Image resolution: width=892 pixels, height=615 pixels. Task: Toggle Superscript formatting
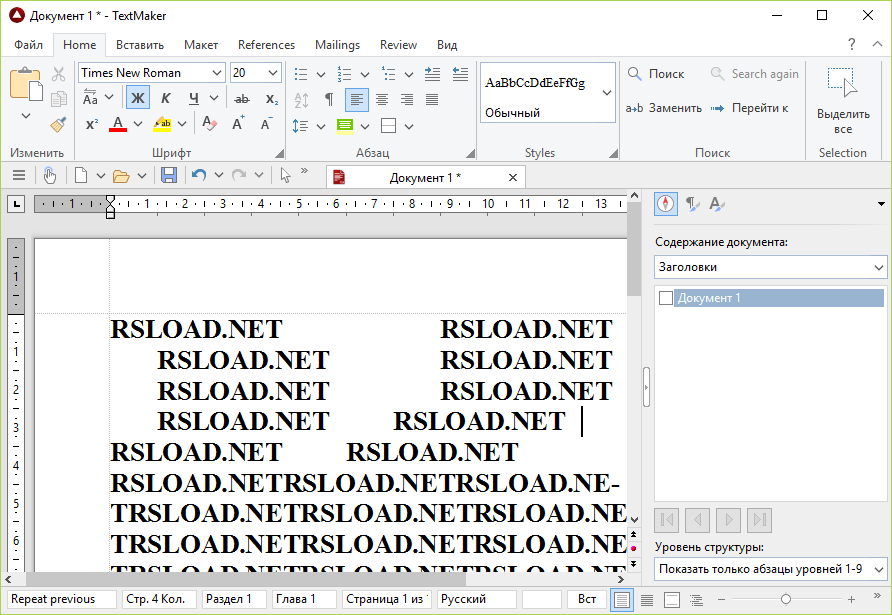click(x=92, y=124)
